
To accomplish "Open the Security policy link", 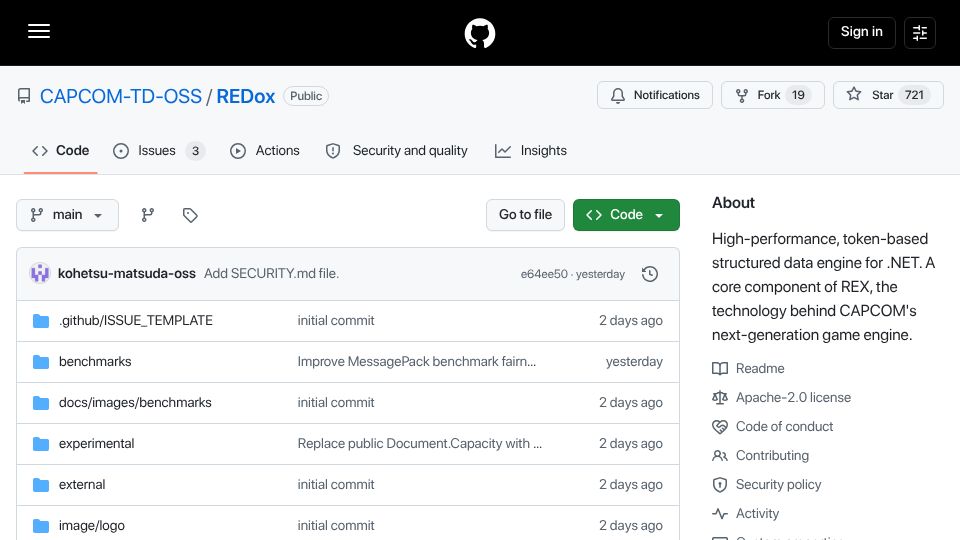I will (778, 485).
